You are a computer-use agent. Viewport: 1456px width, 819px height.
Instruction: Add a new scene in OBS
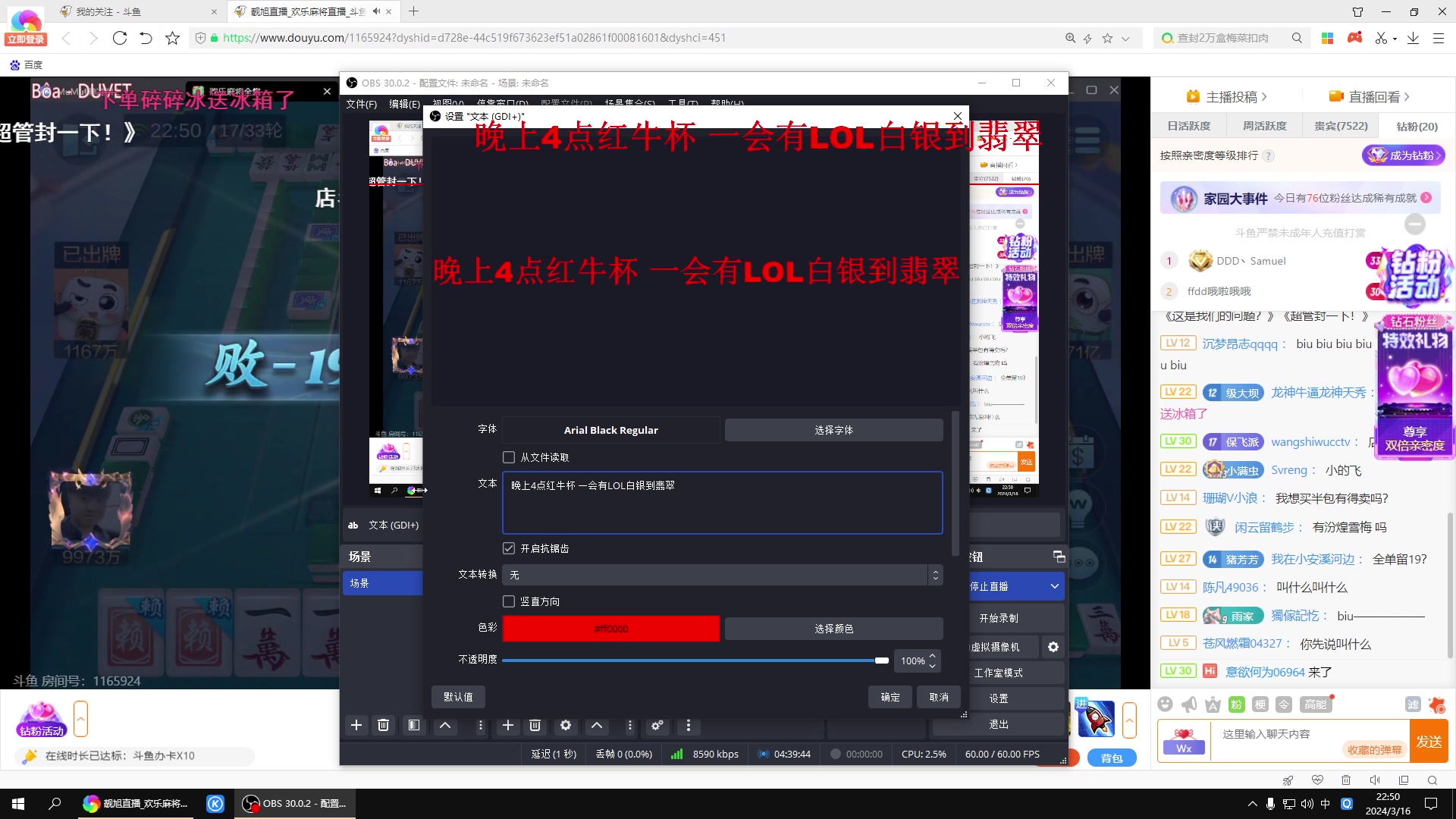click(356, 726)
